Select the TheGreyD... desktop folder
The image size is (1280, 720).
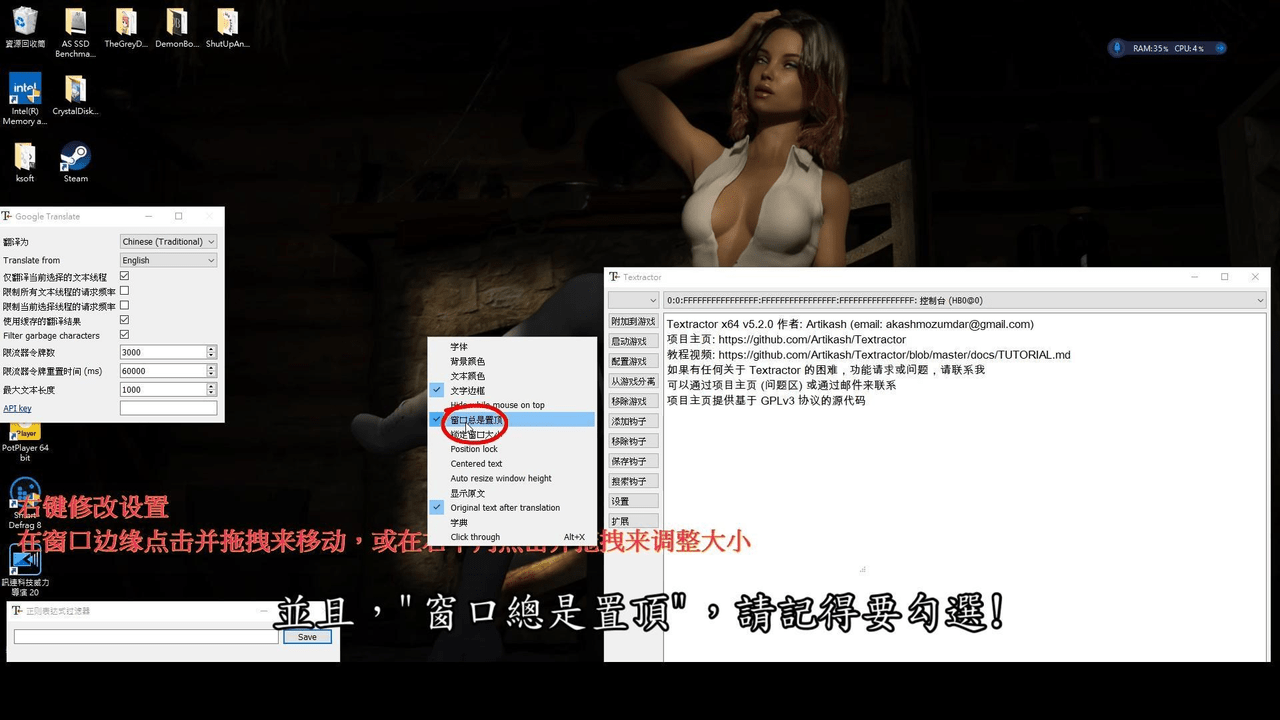[x=125, y=28]
